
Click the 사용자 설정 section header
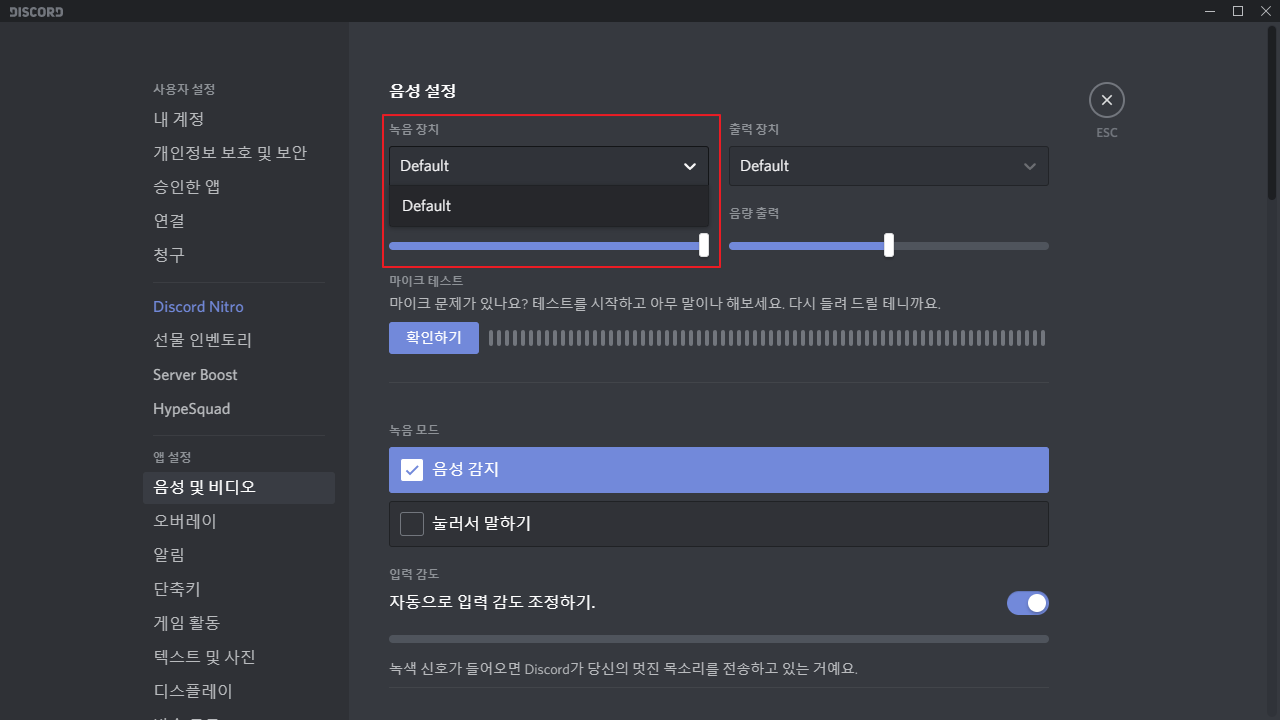tap(184, 89)
